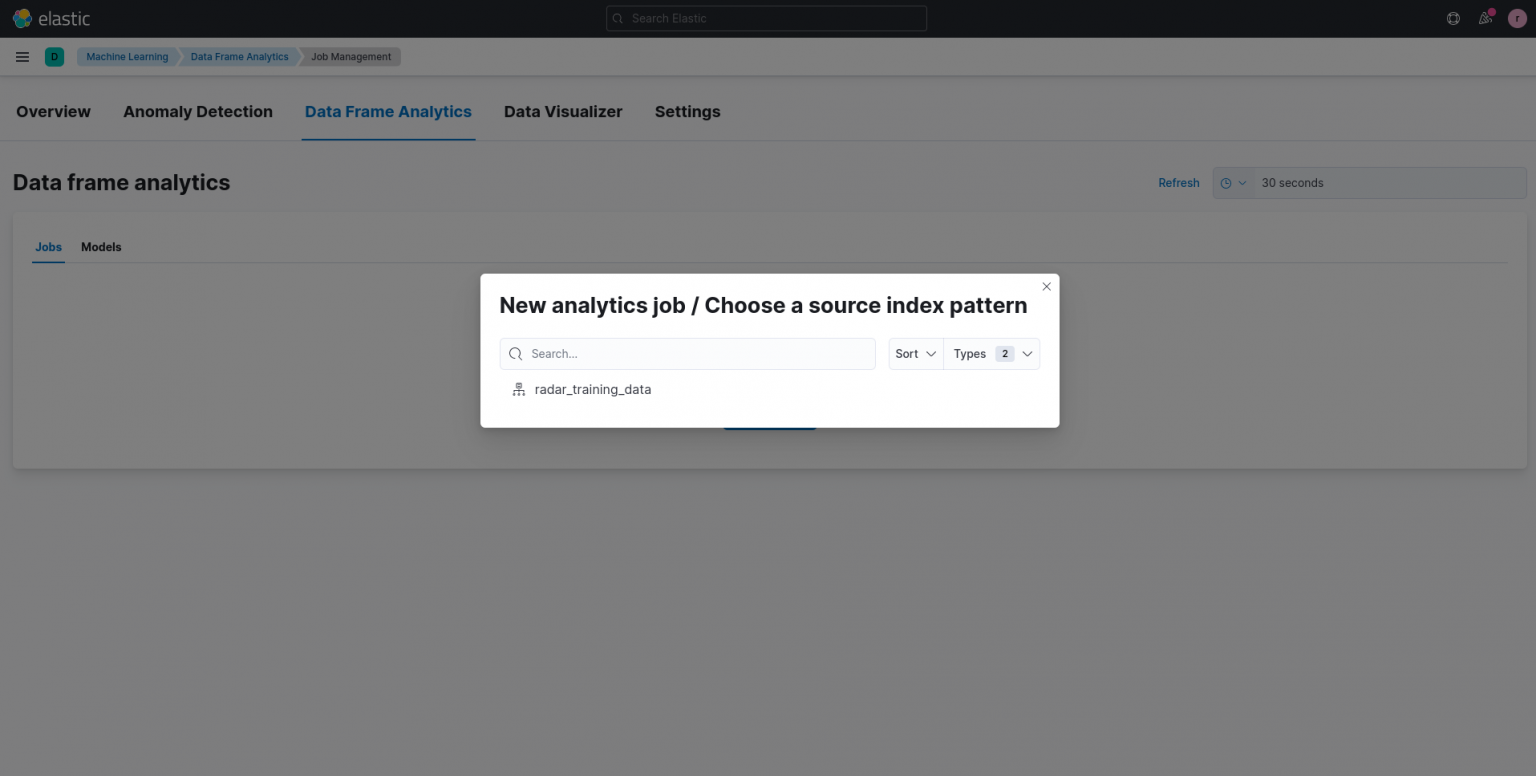Image resolution: width=1536 pixels, height=776 pixels.
Task: Open the Sort dropdown in the dialog
Action: pos(914,353)
